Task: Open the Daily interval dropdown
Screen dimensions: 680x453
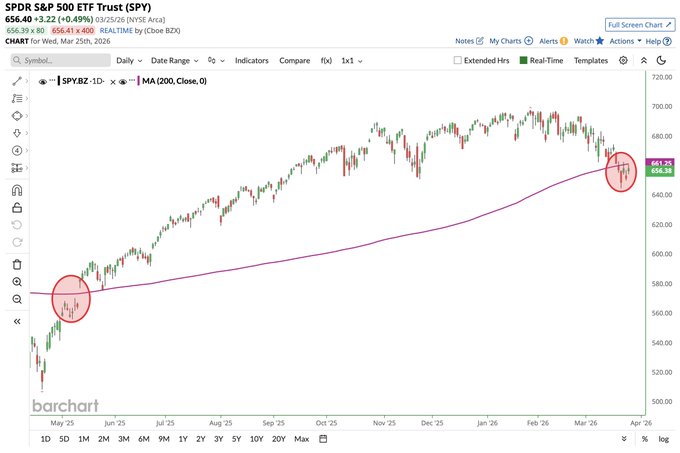Action: tap(127, 60)
